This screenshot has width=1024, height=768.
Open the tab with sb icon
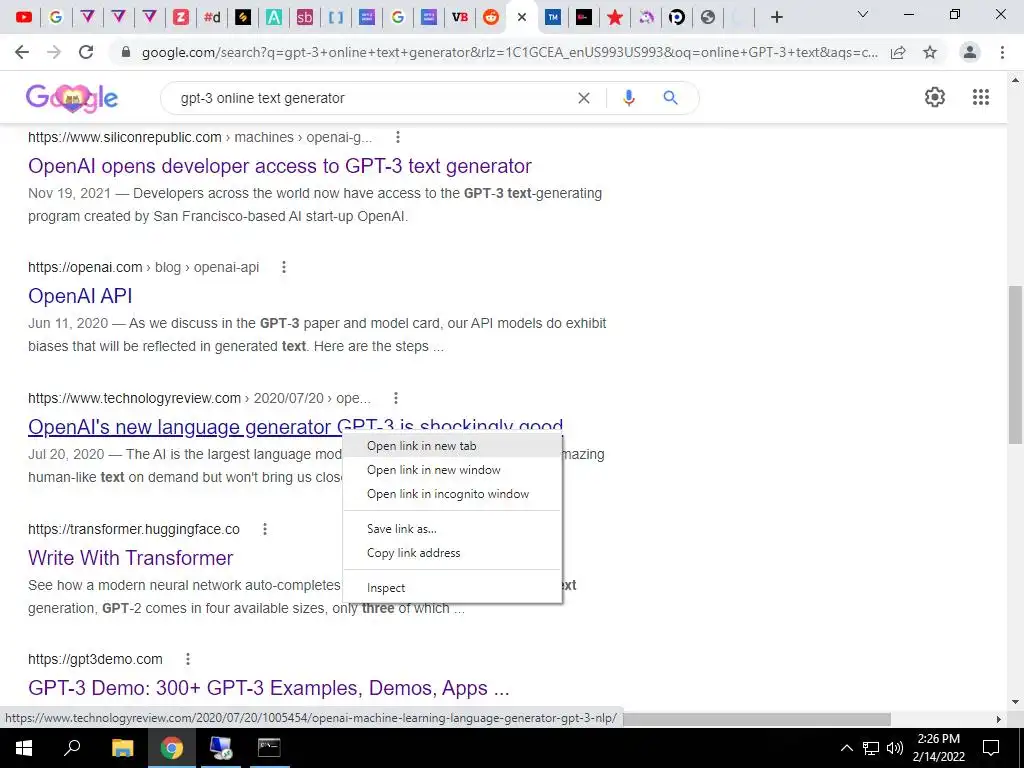click(x=304, y=17)
